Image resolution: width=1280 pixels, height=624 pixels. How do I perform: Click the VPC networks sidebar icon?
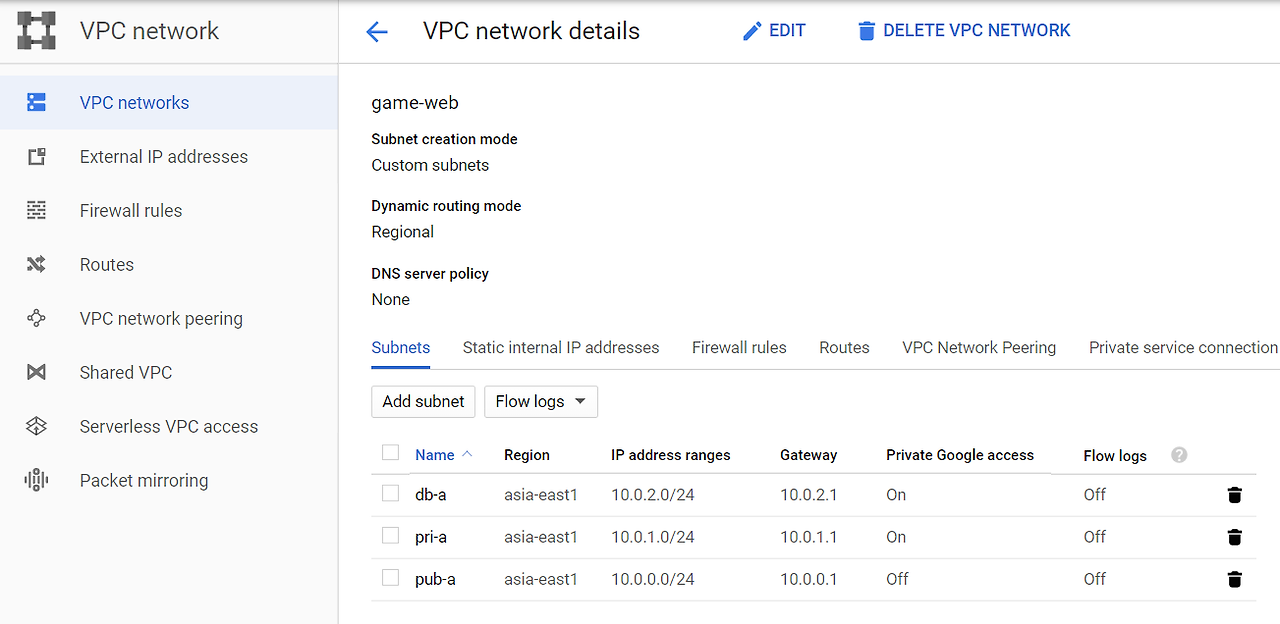click(37, 102)
